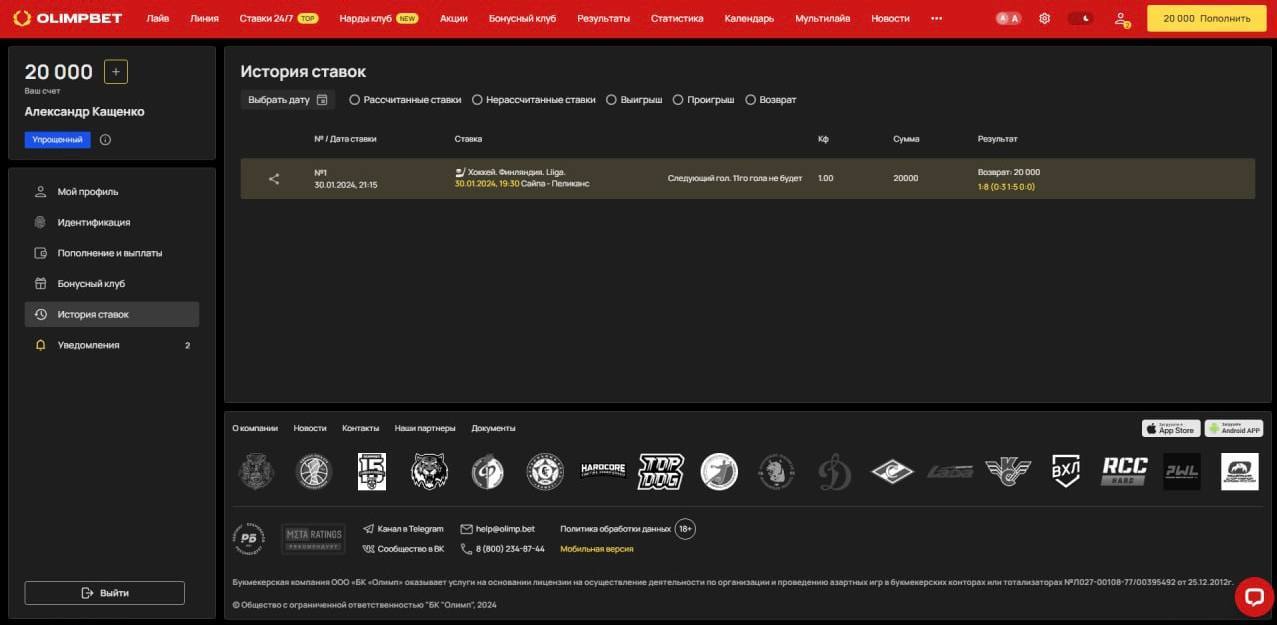1277x625 pixels.
Task: Open Бонусный клуб in the top menu
Action: point(522,18)
